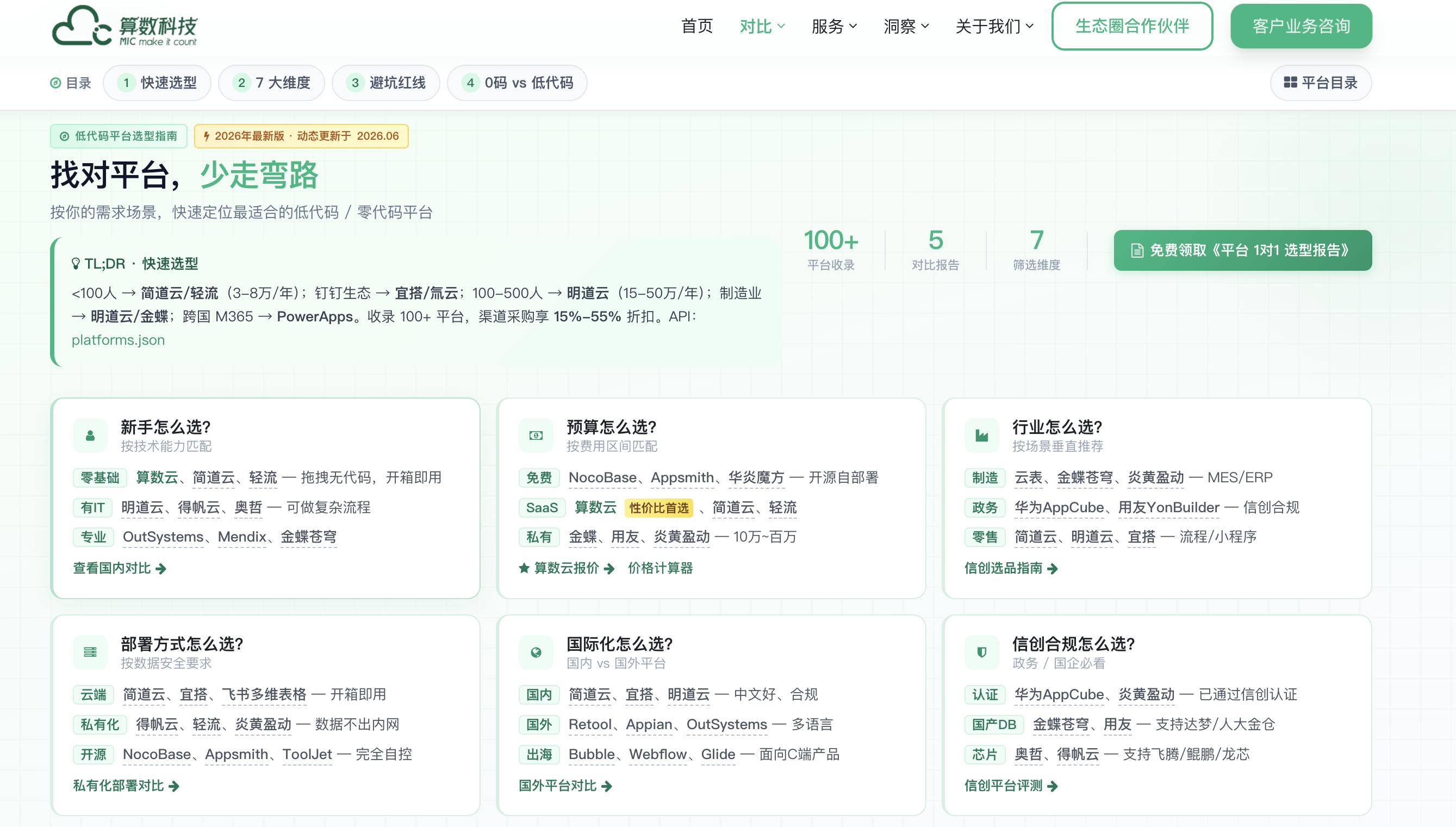1456x827 pixels.
Task: Click 算数云 in the 零基础 row
Action: coord(157,478)
